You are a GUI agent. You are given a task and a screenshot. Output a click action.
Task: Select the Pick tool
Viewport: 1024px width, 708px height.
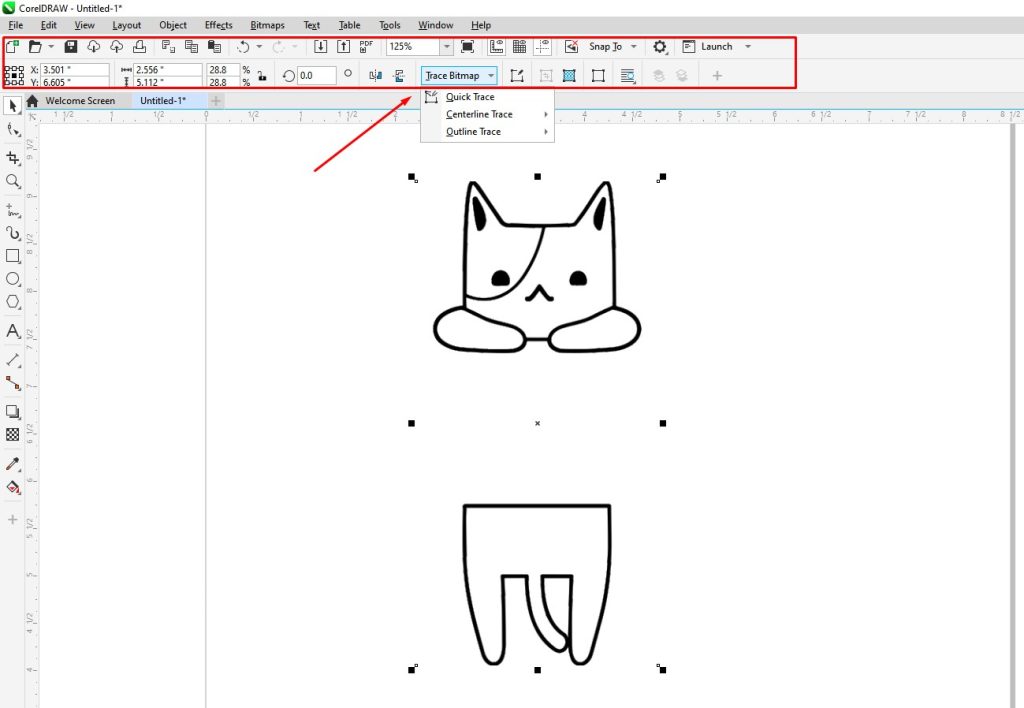(x=12, y=105)
